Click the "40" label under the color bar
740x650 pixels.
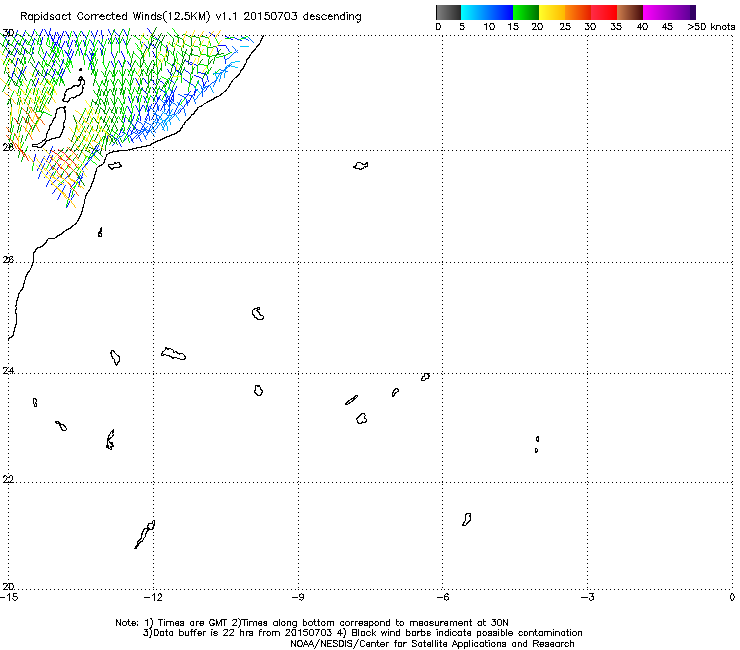tap(642, 27)
